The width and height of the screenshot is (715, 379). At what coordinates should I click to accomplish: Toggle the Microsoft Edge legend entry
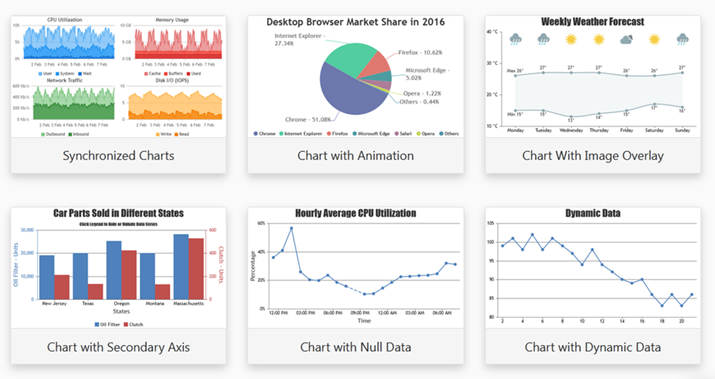click(371, 134)
